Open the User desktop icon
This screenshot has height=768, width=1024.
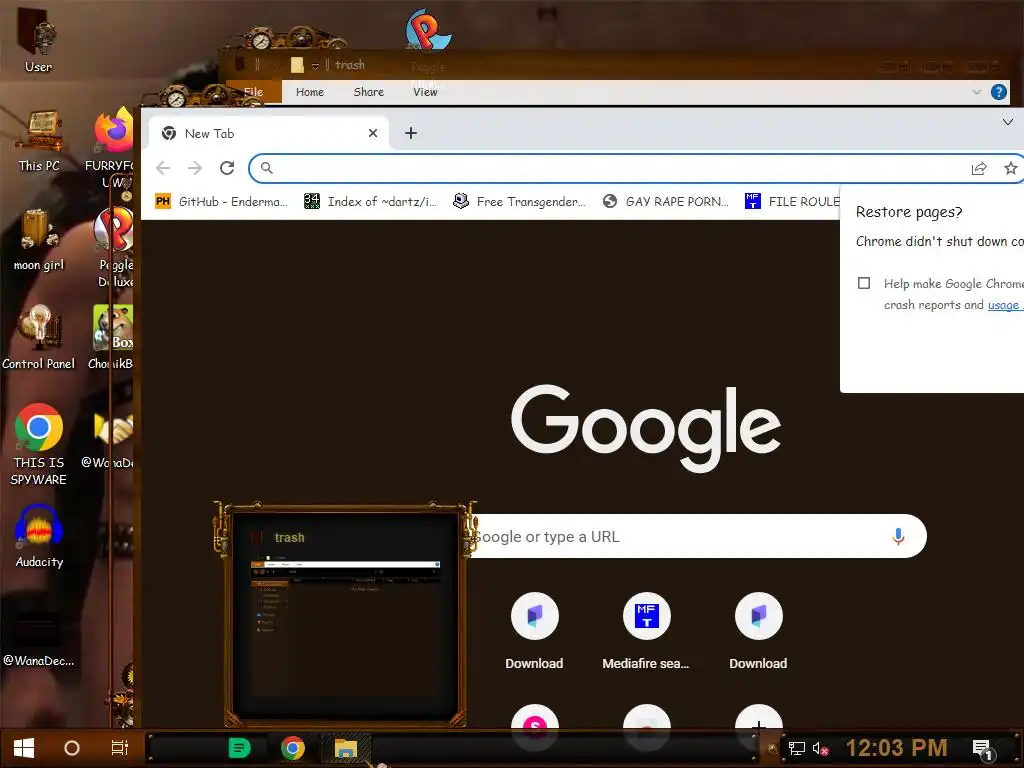coord(38,42)
